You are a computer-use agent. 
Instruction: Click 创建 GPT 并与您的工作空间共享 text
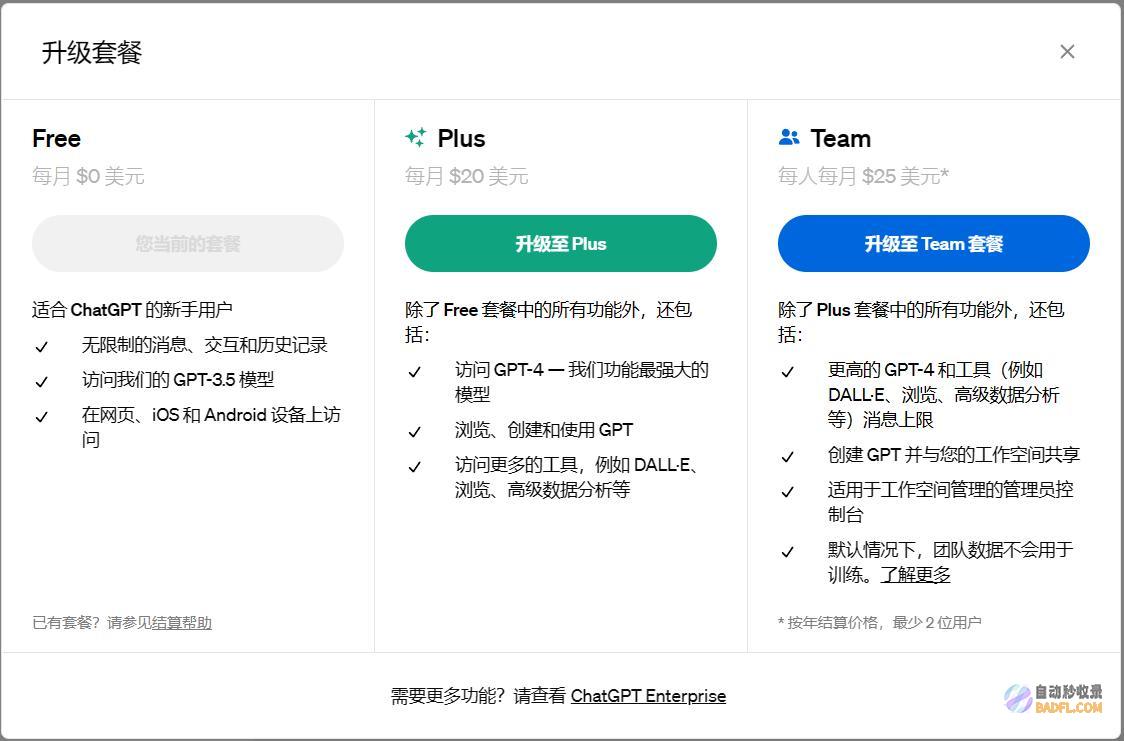click(953, 454)
